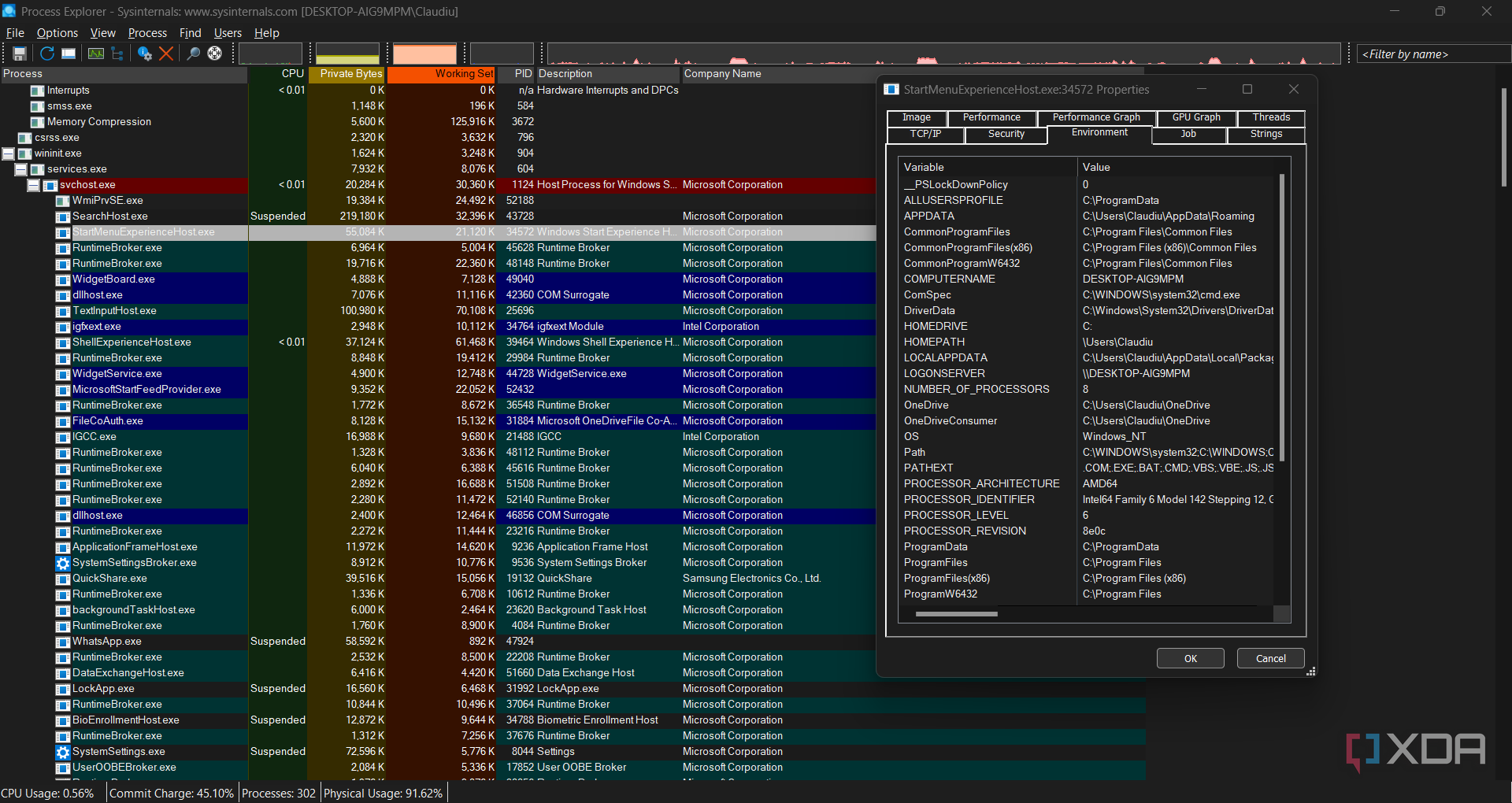The height and width of the screenshot is (803, 1512).
Task: Click the WhatsApp.exe process icon
Action: pos(63,642)
